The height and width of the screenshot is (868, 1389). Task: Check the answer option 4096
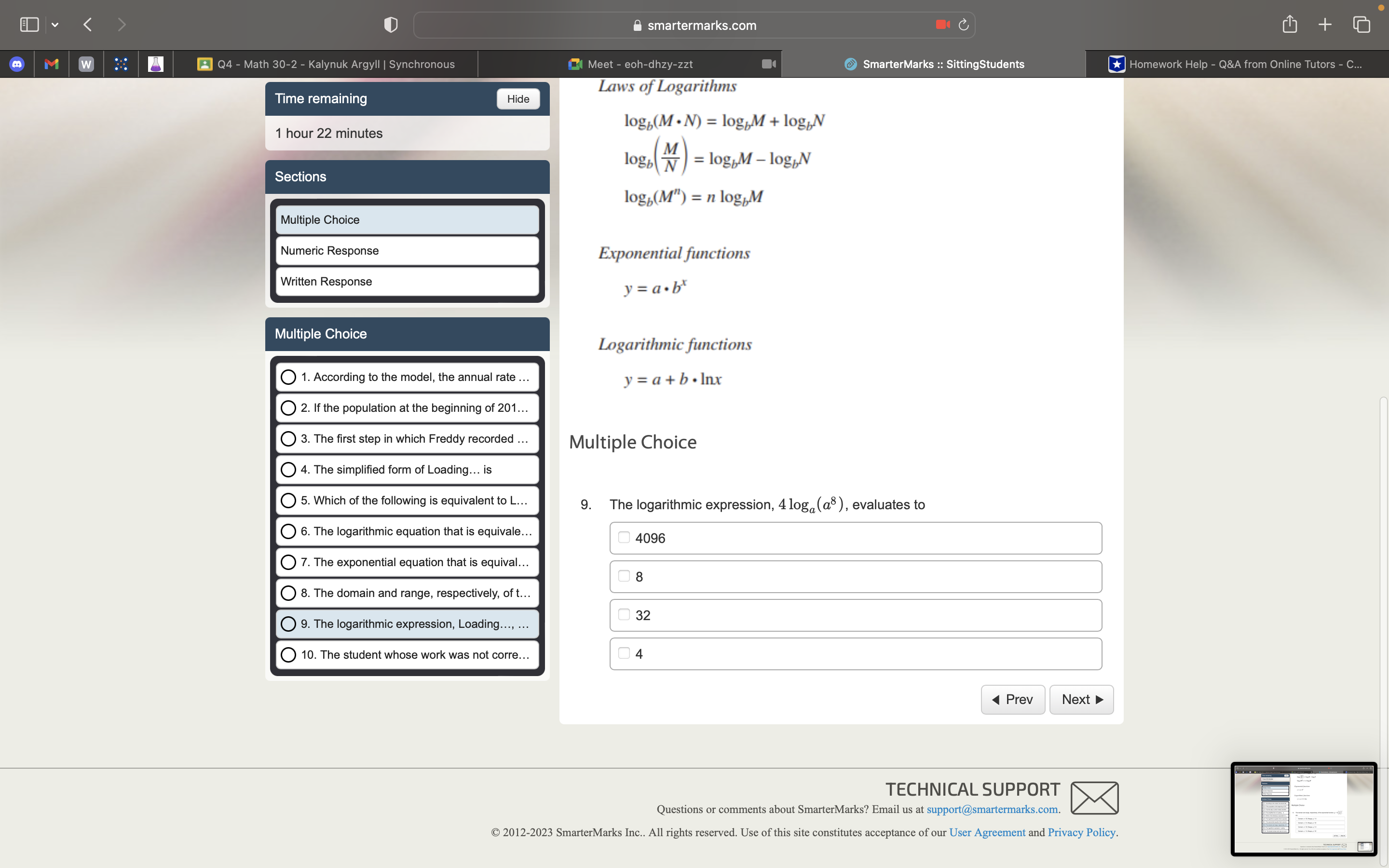pyautogui.click(x=625, y=537)
